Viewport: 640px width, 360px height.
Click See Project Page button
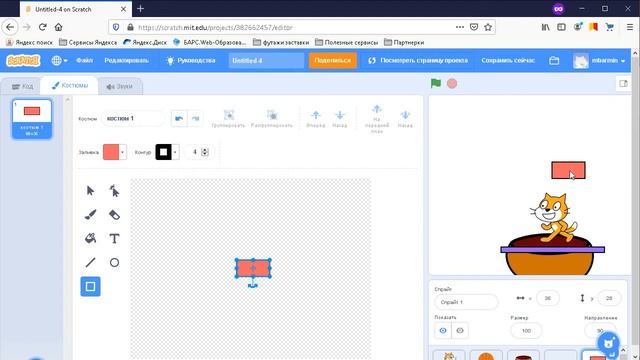[x=418, y=60]
